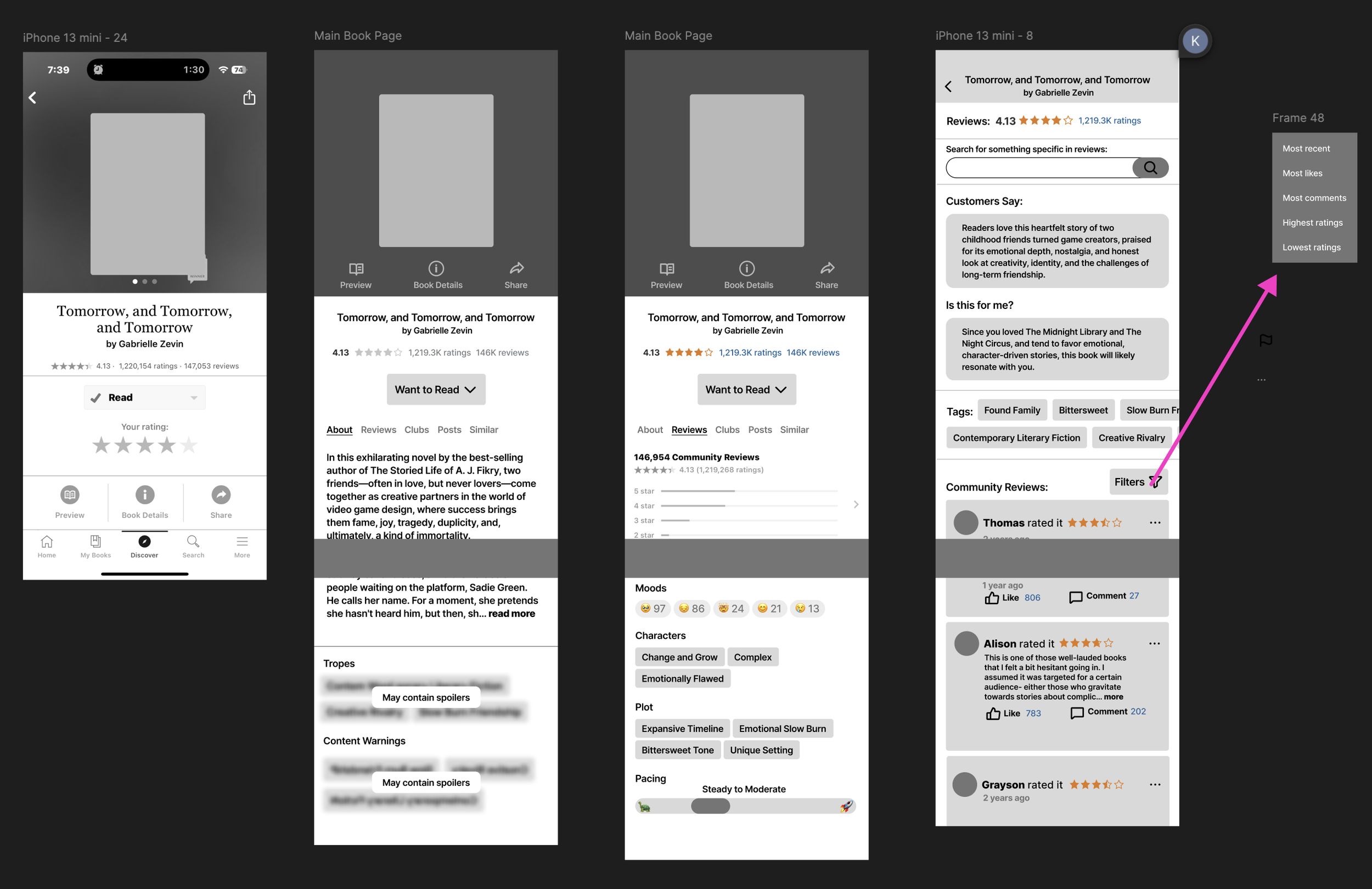The height and width of the screenshot is (889, 1372).
Task: Click Thomas review's three-dot menu
Action: (x=1155, y=522)
